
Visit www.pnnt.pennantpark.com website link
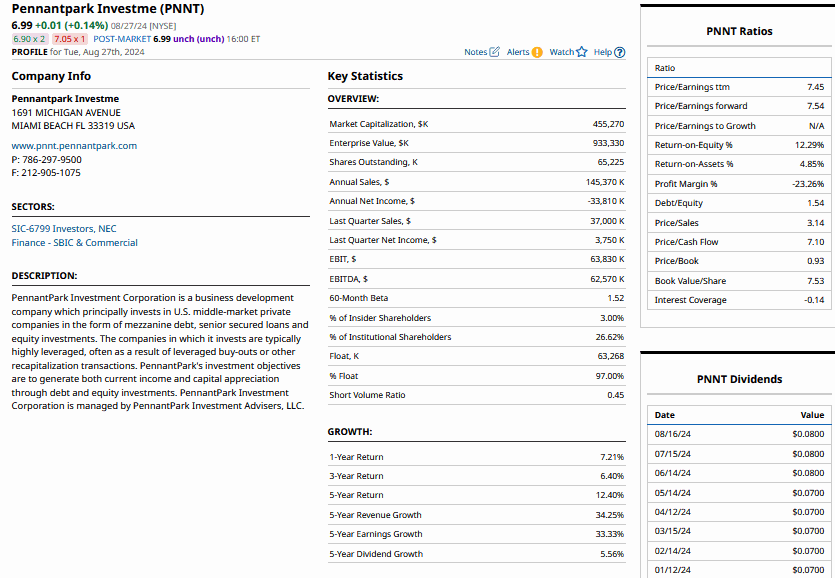pos(74,145)
